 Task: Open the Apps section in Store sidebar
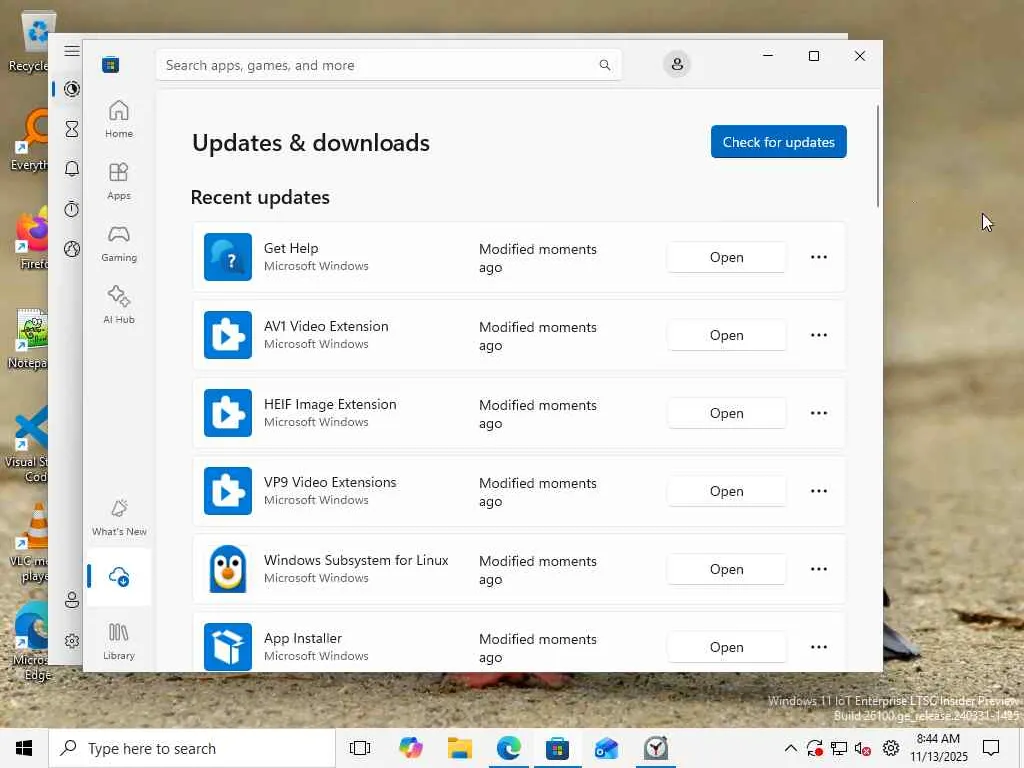(119, 182)
